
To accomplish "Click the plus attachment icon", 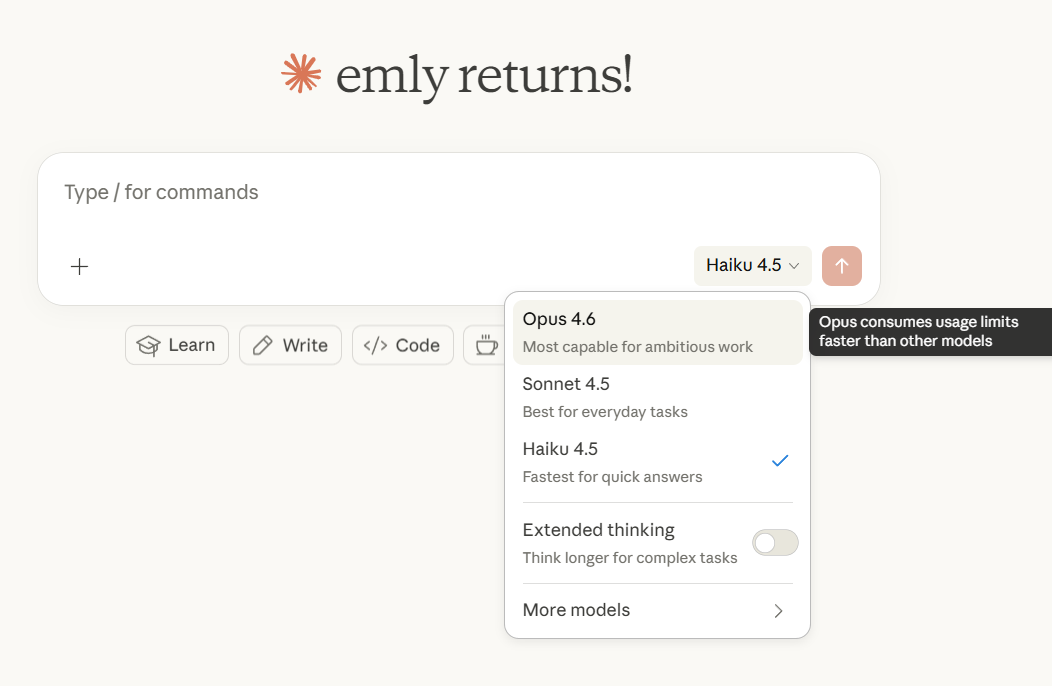I will 79,266.
